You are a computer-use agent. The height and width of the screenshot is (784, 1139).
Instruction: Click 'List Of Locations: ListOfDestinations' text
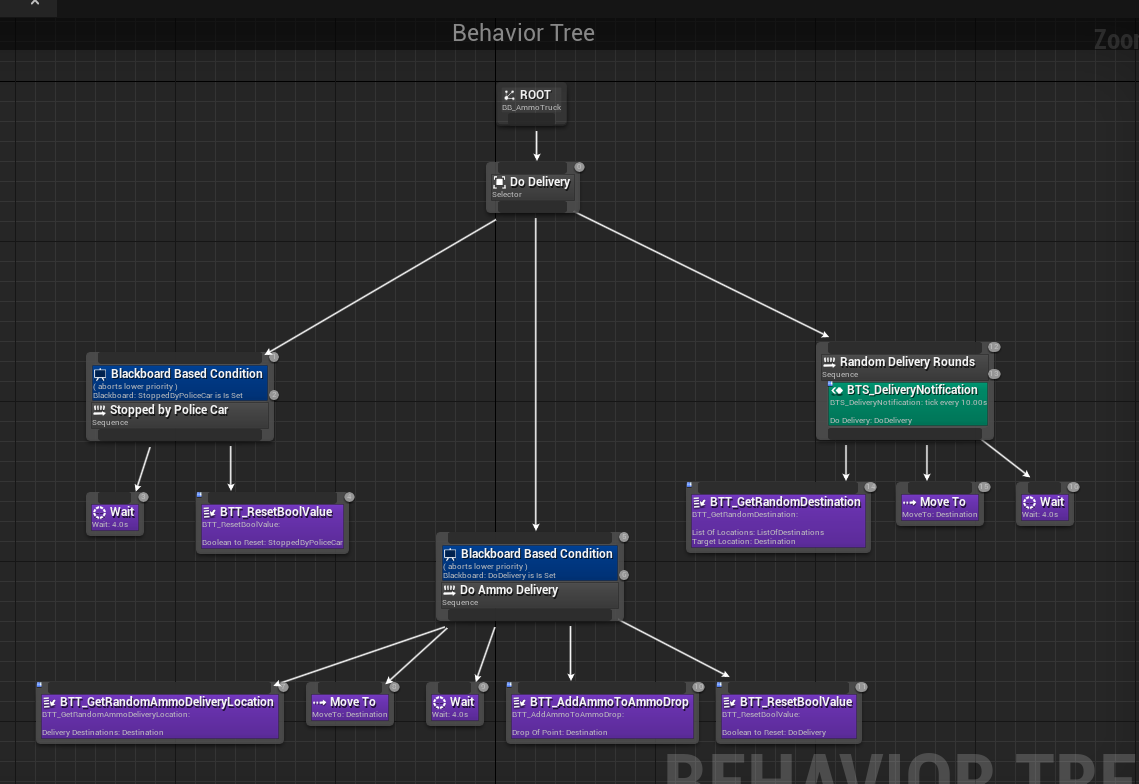point(758,533)
